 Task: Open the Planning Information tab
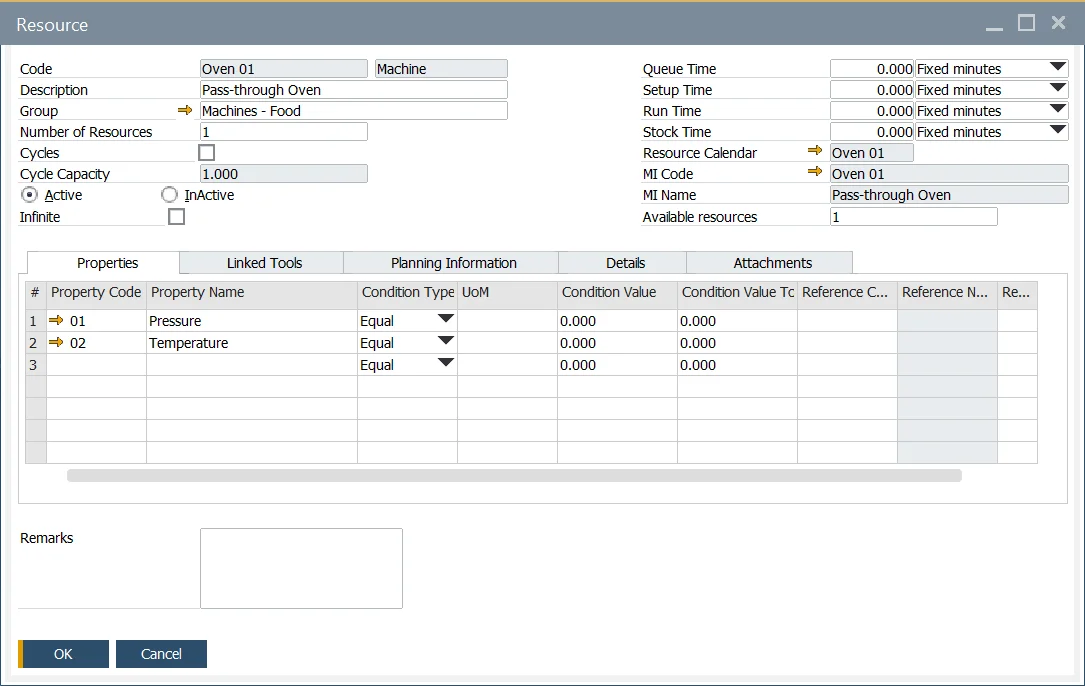453,263
